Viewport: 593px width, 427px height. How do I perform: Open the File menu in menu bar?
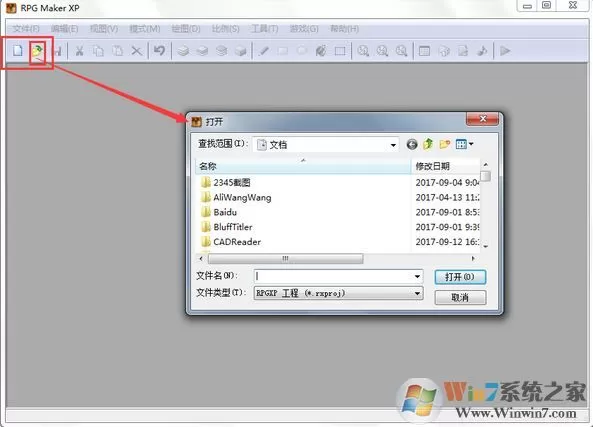pos(26,29)
